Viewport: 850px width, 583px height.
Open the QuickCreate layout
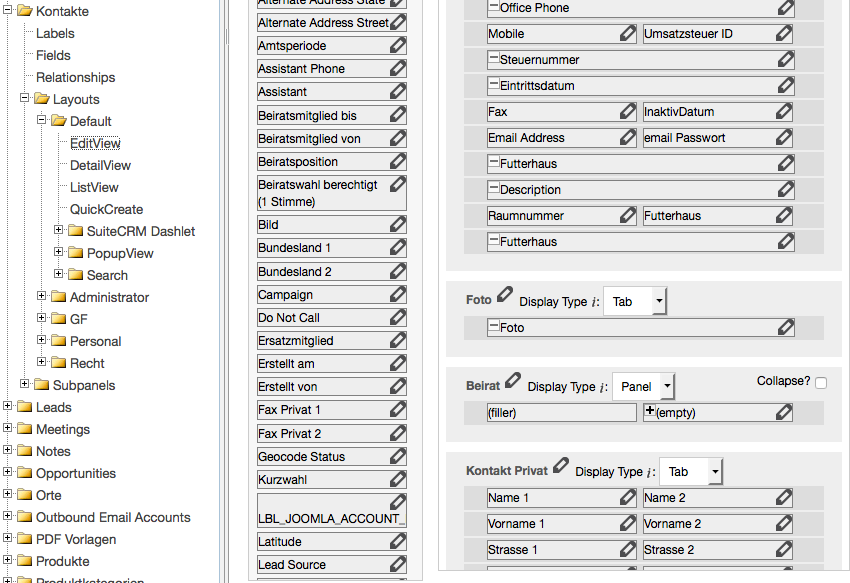coord(107,209)
